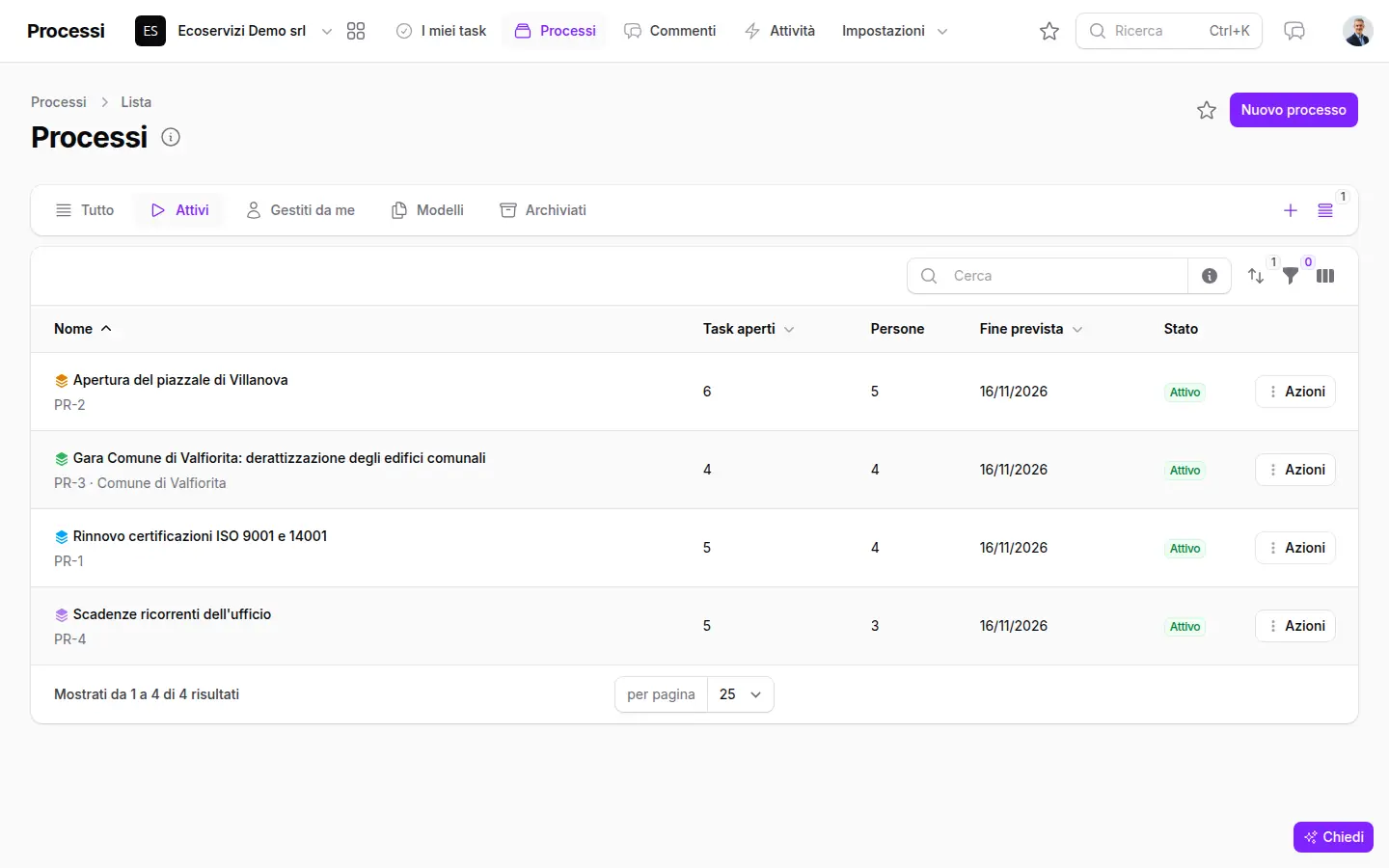Screen dimensions: 1389x868
Task: Open the user profile avatar
Action: (1358, 31)
